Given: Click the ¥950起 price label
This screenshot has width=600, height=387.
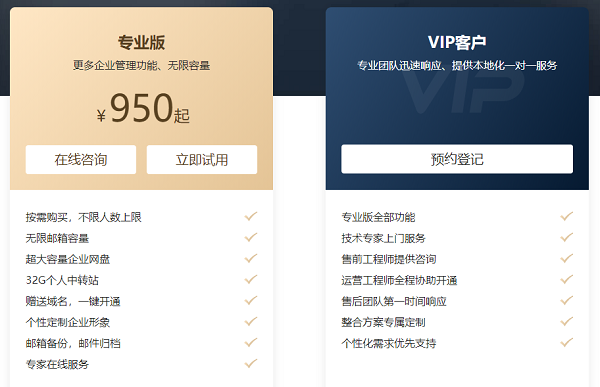Looking at the screenshot, I should pyautogui.click(x=143, y=108).
